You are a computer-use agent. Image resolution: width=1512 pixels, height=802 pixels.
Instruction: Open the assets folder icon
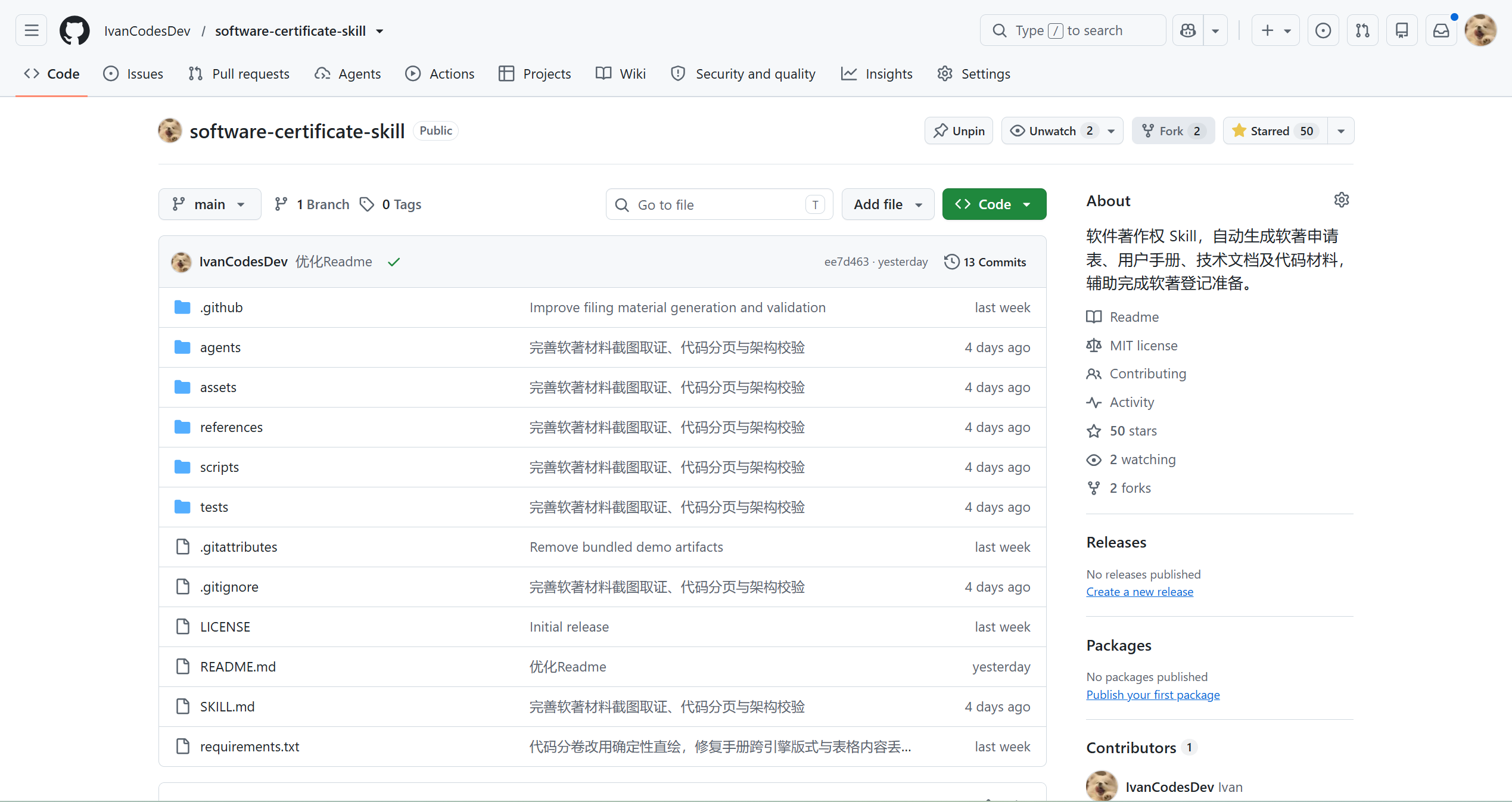(x=182, y=387)
